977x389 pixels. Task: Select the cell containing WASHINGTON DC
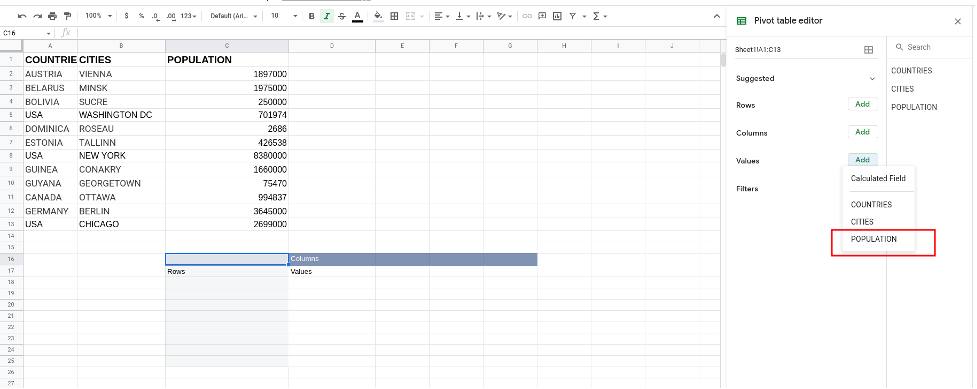pyautogui.click(x=122, y=115)
